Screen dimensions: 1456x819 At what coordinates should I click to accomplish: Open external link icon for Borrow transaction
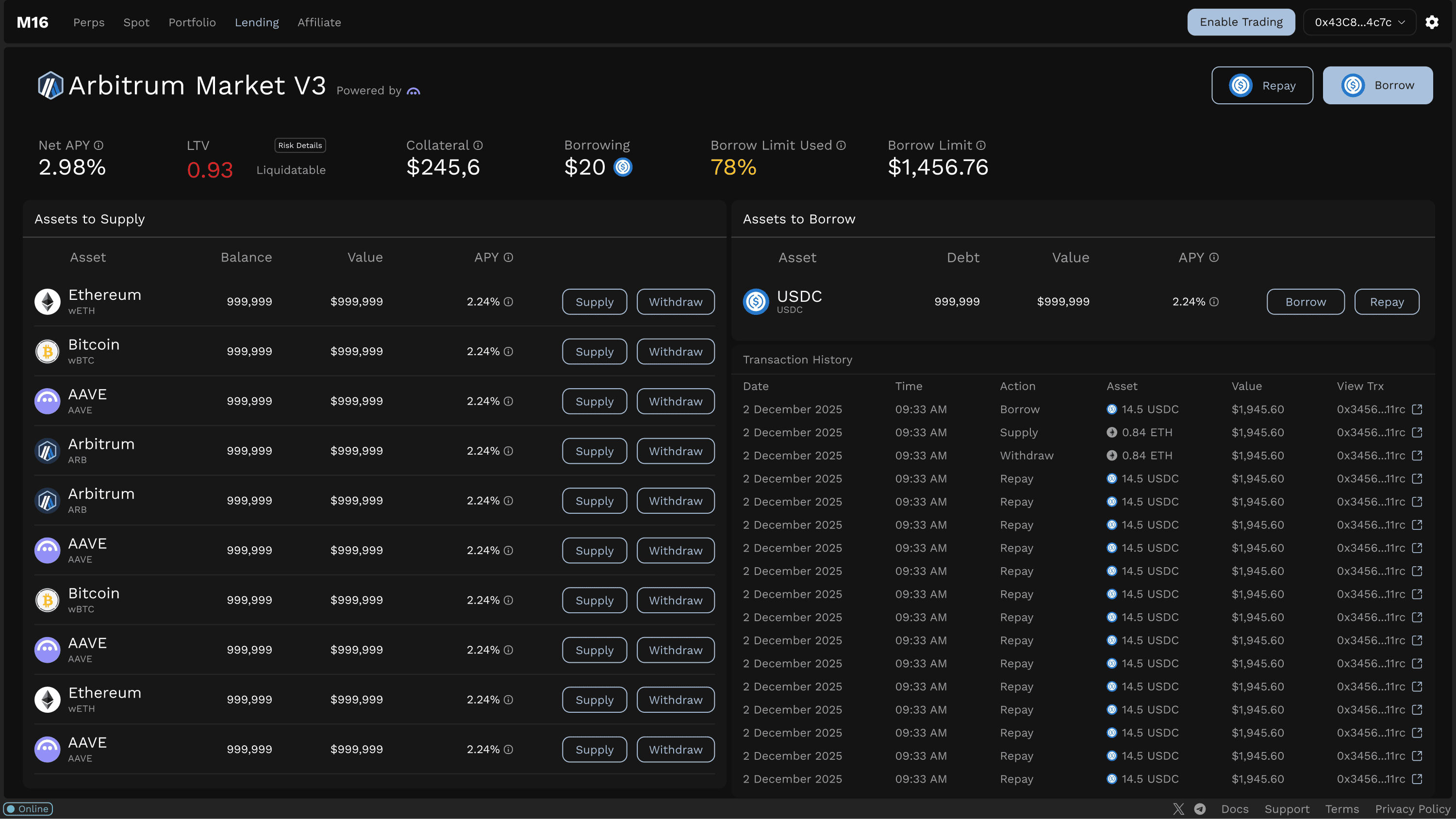click(1417, 409)
